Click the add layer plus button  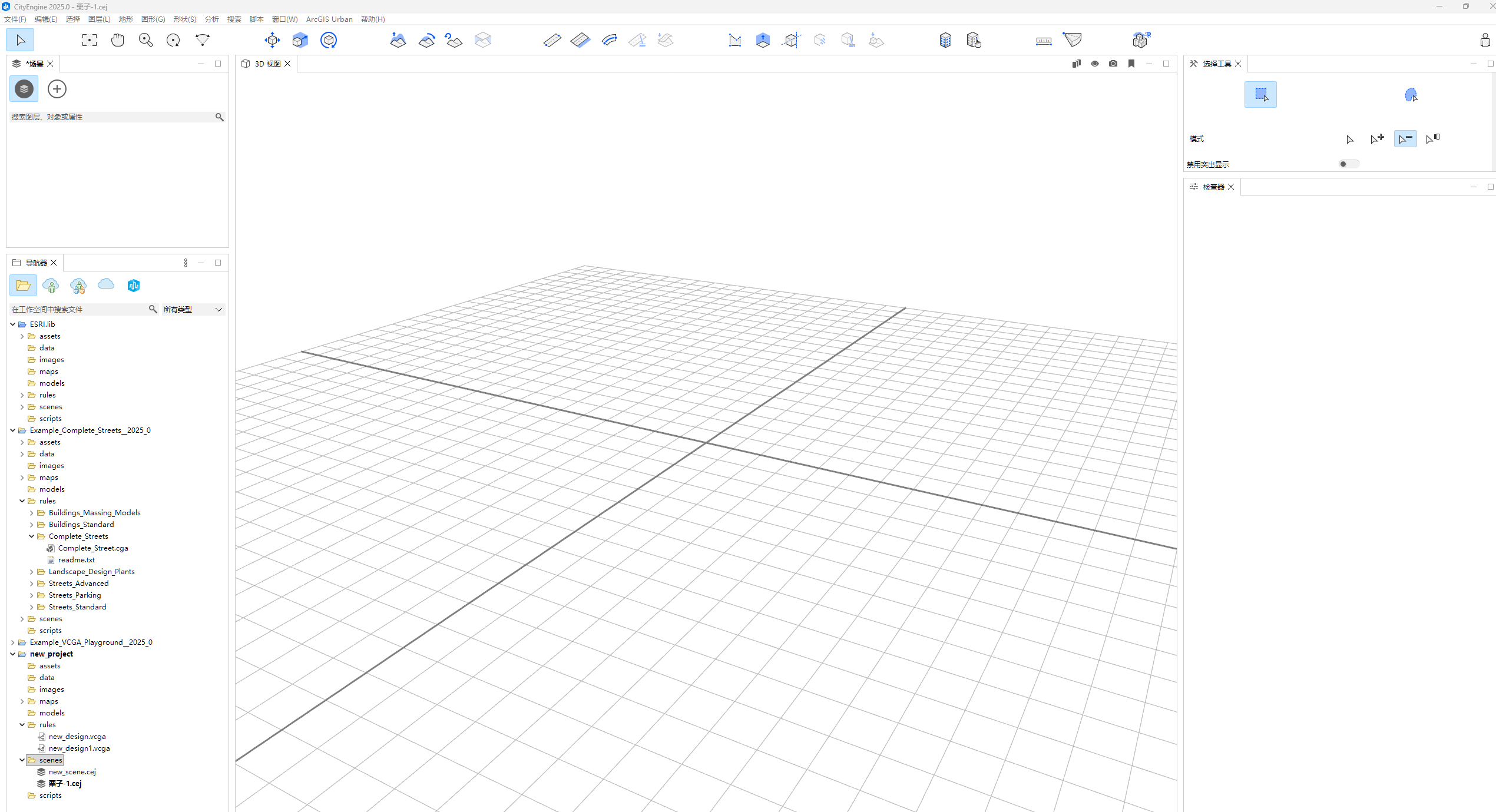click(x=57, y=89)
